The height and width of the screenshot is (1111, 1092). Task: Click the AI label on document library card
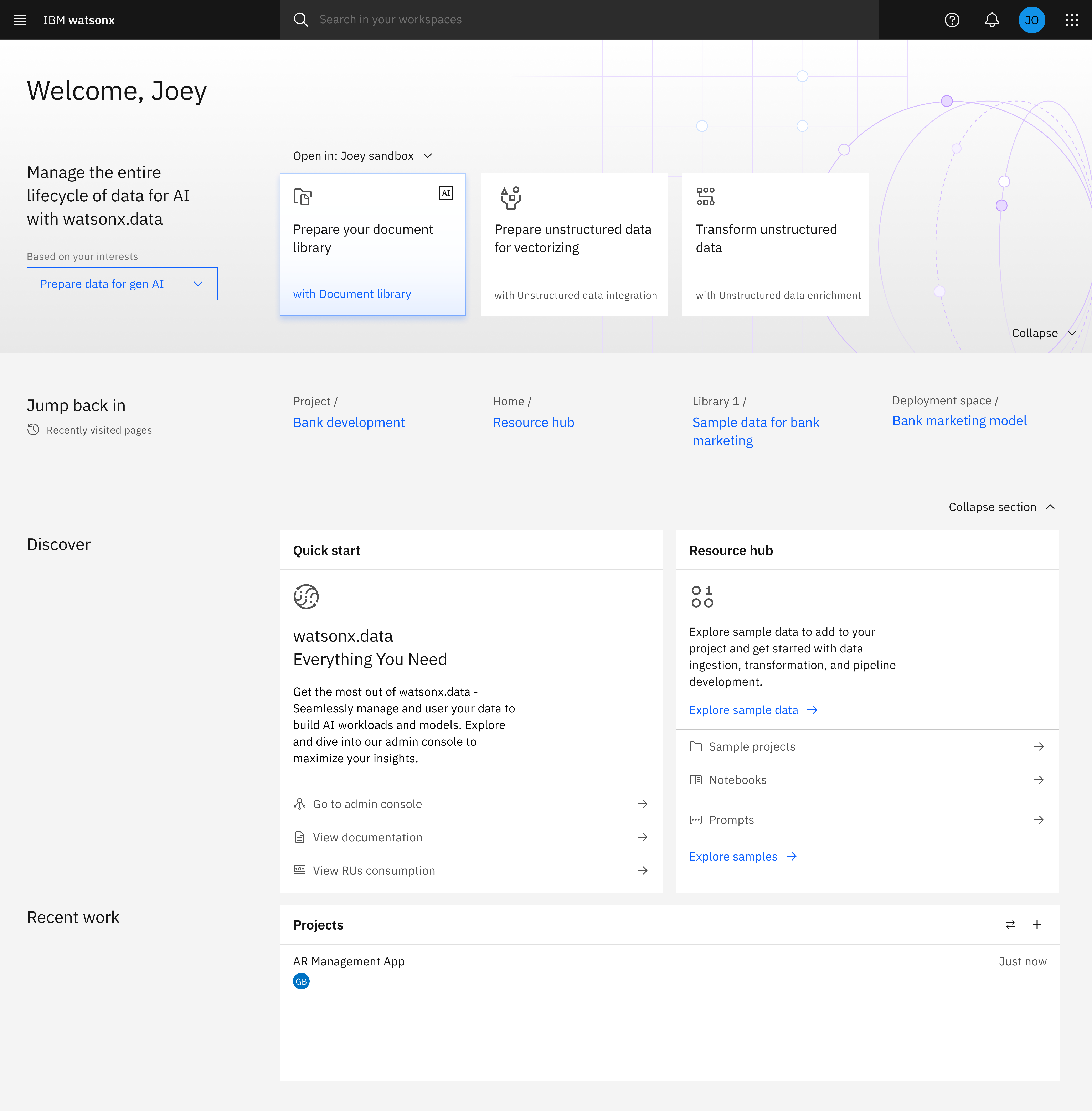click(x=446, y=193)
